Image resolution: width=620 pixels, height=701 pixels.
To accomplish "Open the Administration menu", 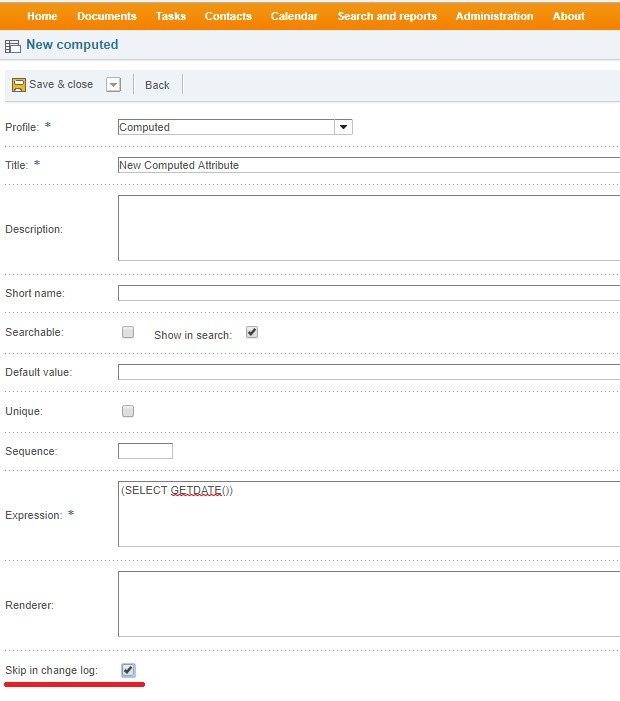I will pos(494,16).
